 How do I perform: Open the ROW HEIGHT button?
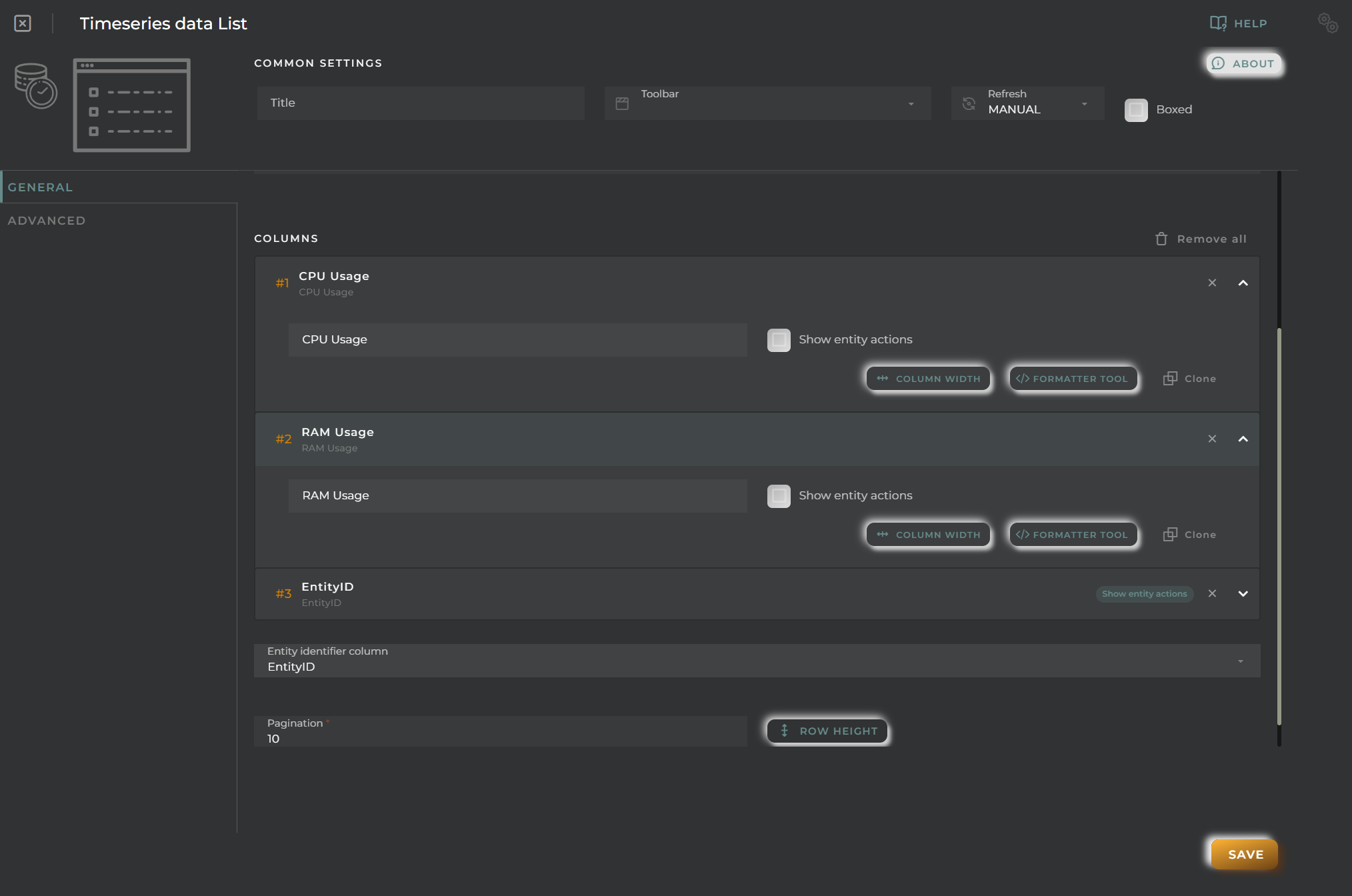[827, 731]
